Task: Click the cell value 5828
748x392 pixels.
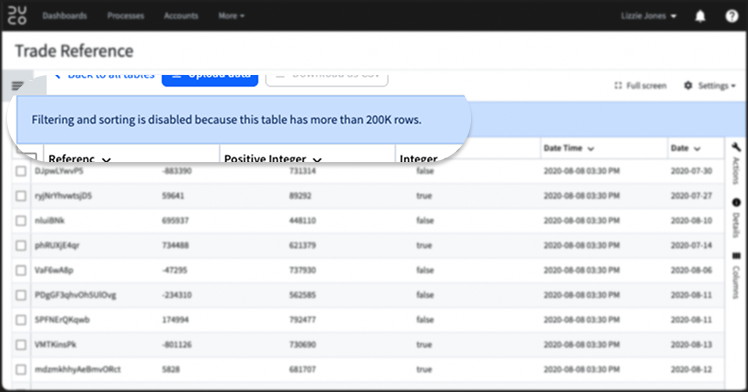Action: click(171, 369)
